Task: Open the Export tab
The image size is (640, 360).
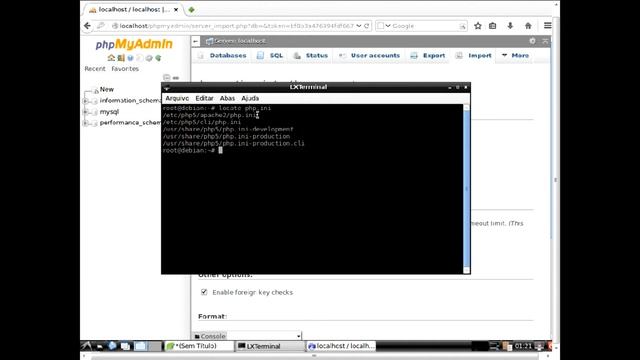Action: pyautogui.click(x=428, y=56)
